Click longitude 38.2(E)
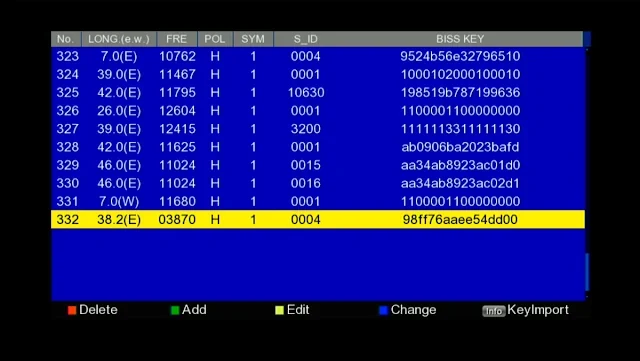This screenshot has width=640, height=361. point(119,219)
